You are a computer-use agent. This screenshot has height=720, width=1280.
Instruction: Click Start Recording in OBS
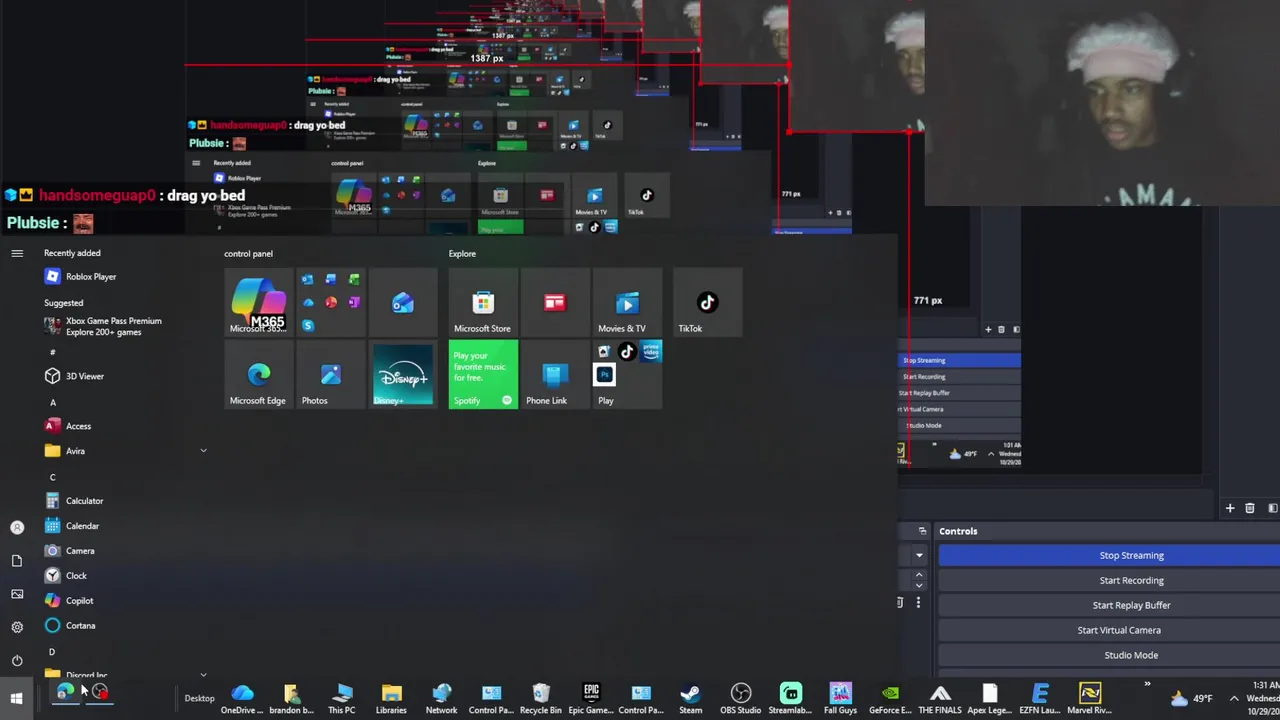[x=1109, y=580]
